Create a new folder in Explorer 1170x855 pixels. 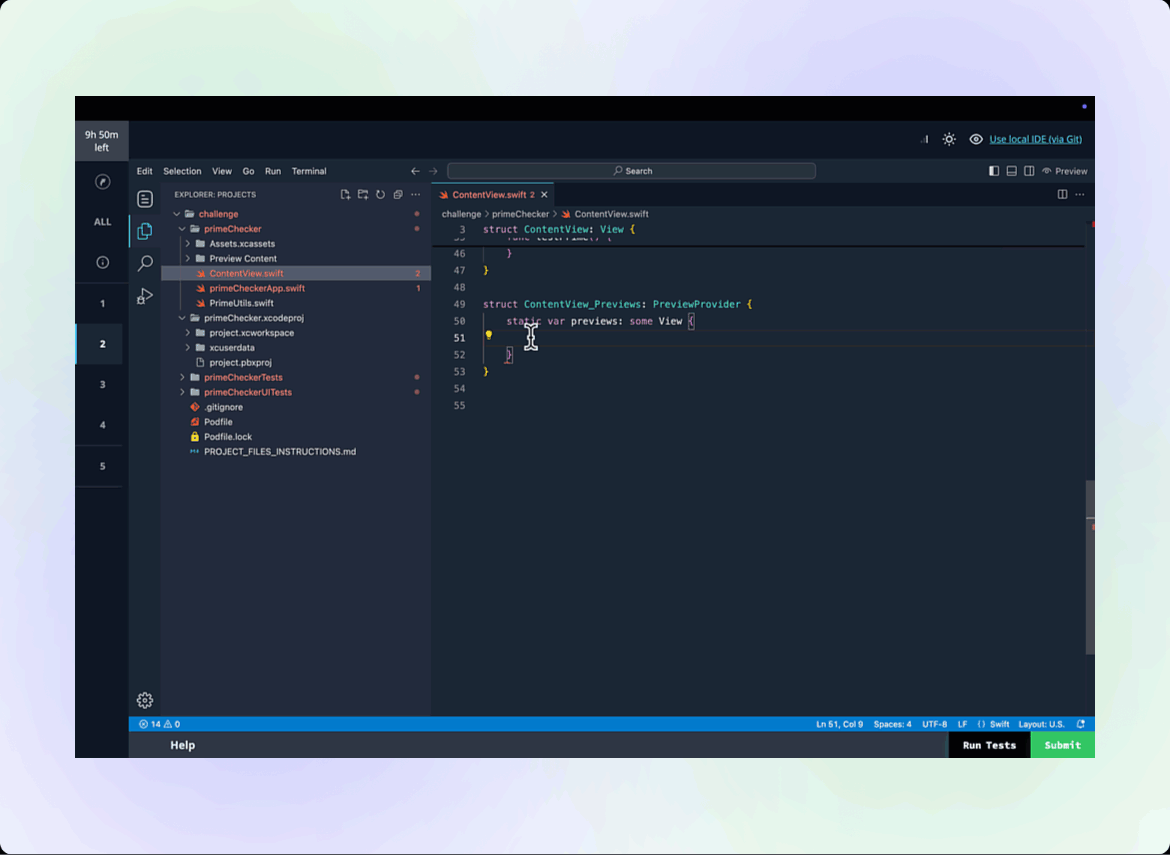pyautogui.click(x=363, y=195)
